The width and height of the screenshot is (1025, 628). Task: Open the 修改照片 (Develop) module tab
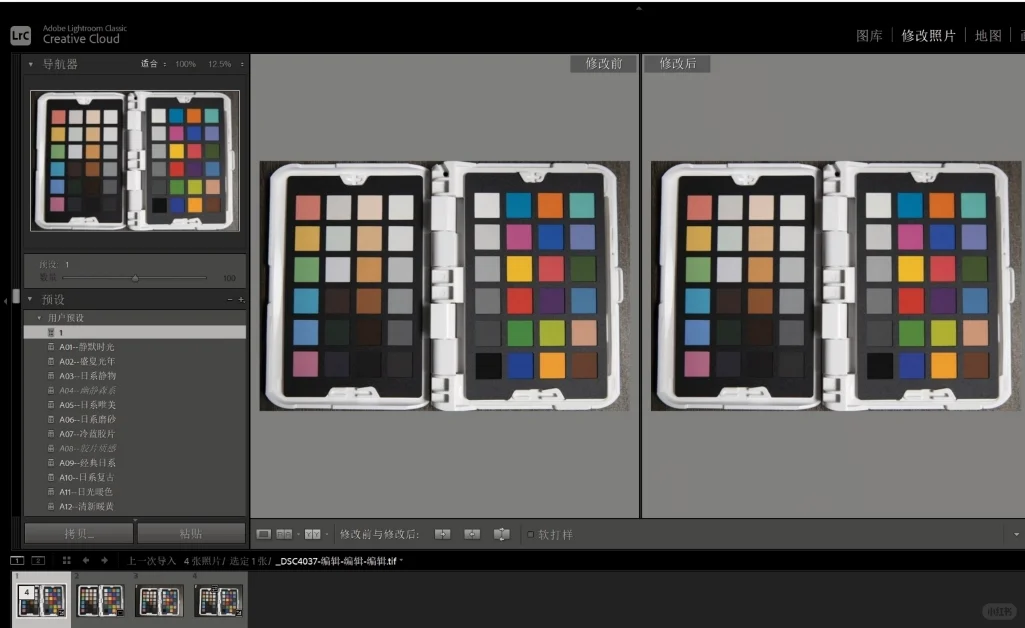click(x=928, y=36)
